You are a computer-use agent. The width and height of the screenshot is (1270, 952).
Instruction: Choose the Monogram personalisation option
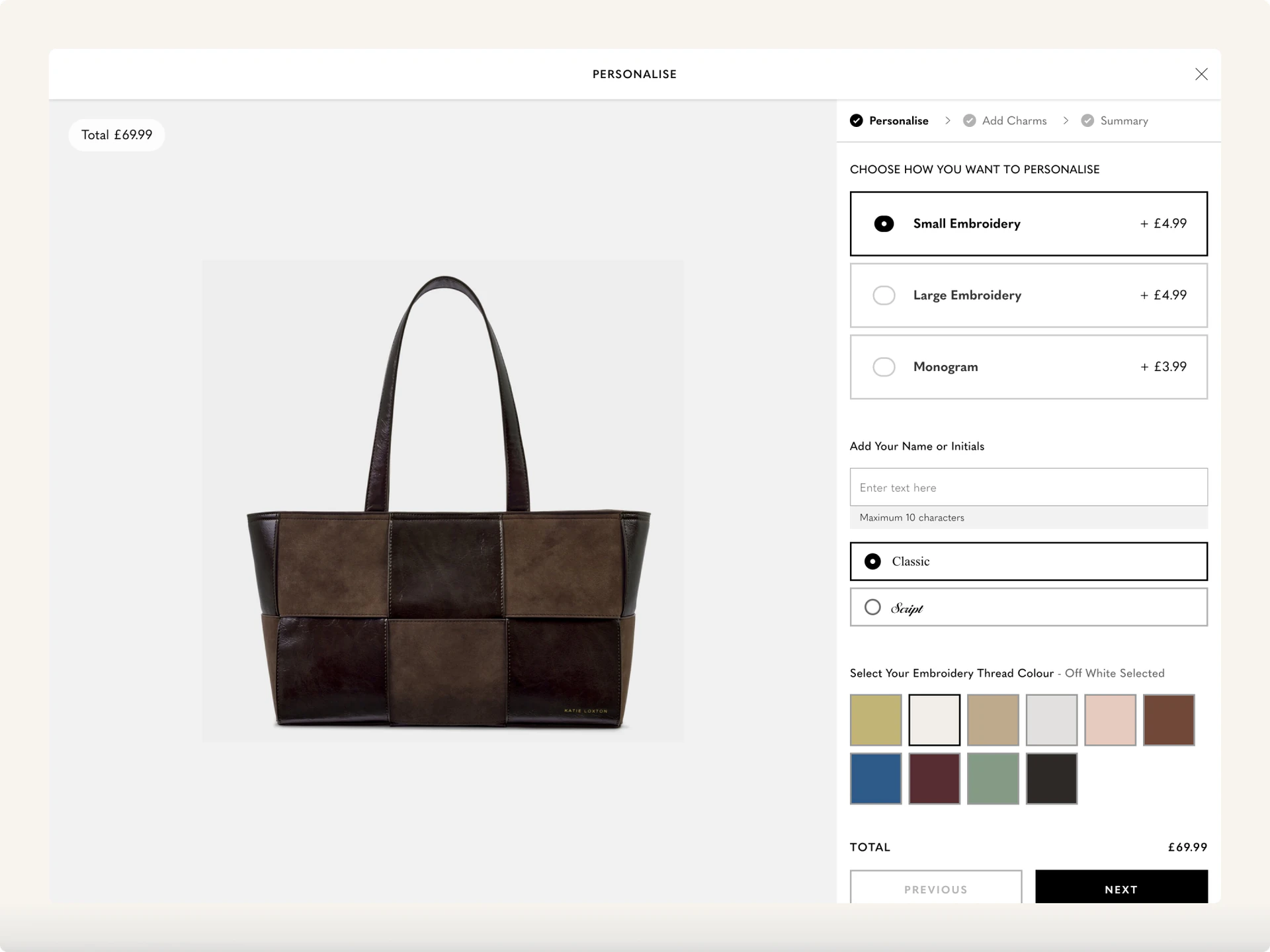[x=1029, y=366]
